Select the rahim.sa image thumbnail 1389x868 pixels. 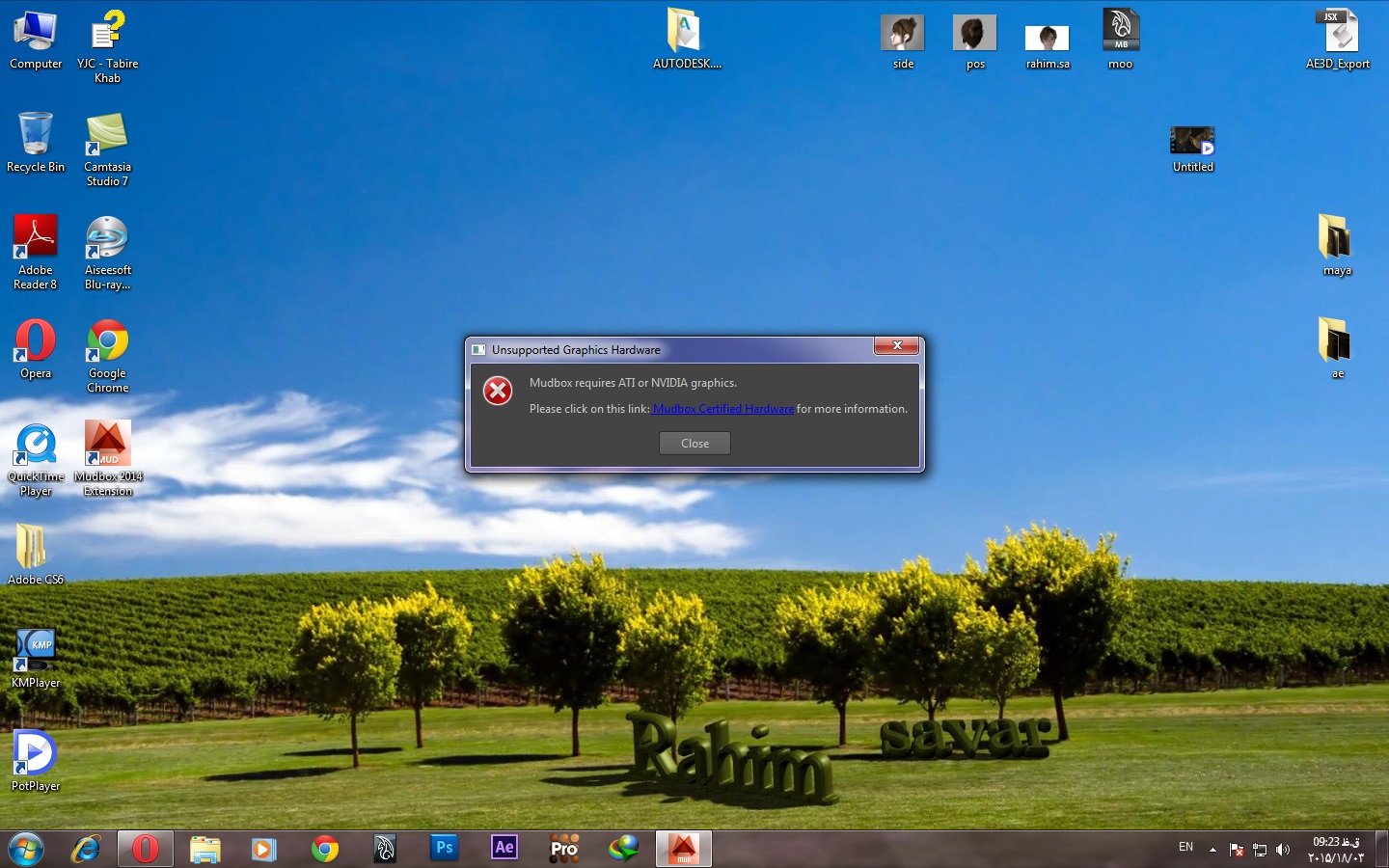[x=1048, y=47]
